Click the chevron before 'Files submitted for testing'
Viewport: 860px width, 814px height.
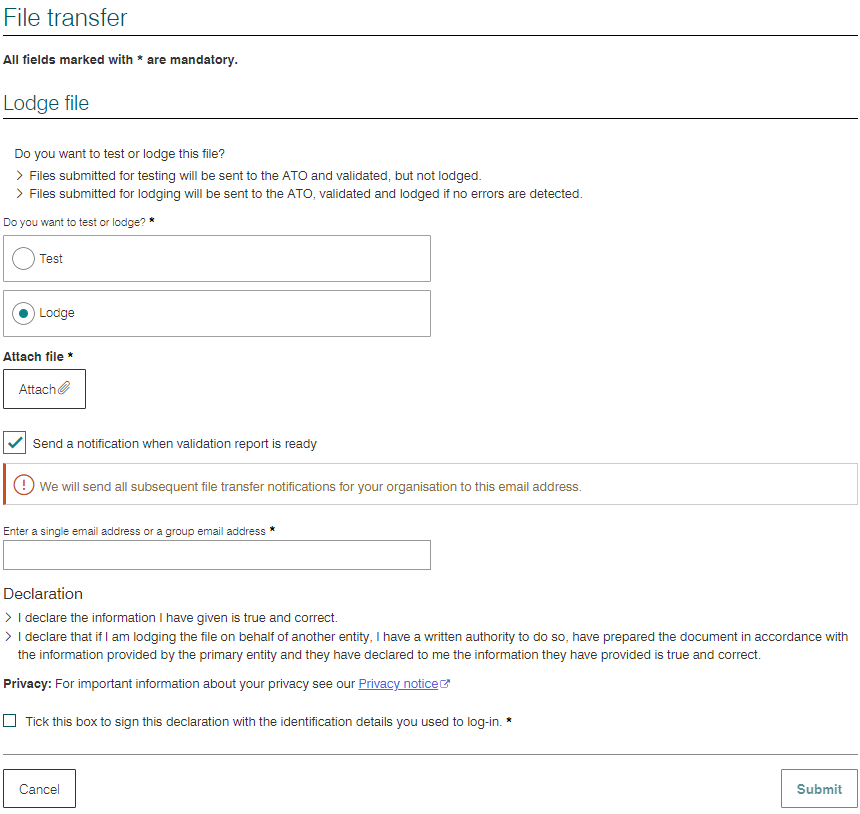(x=18, y=175)
